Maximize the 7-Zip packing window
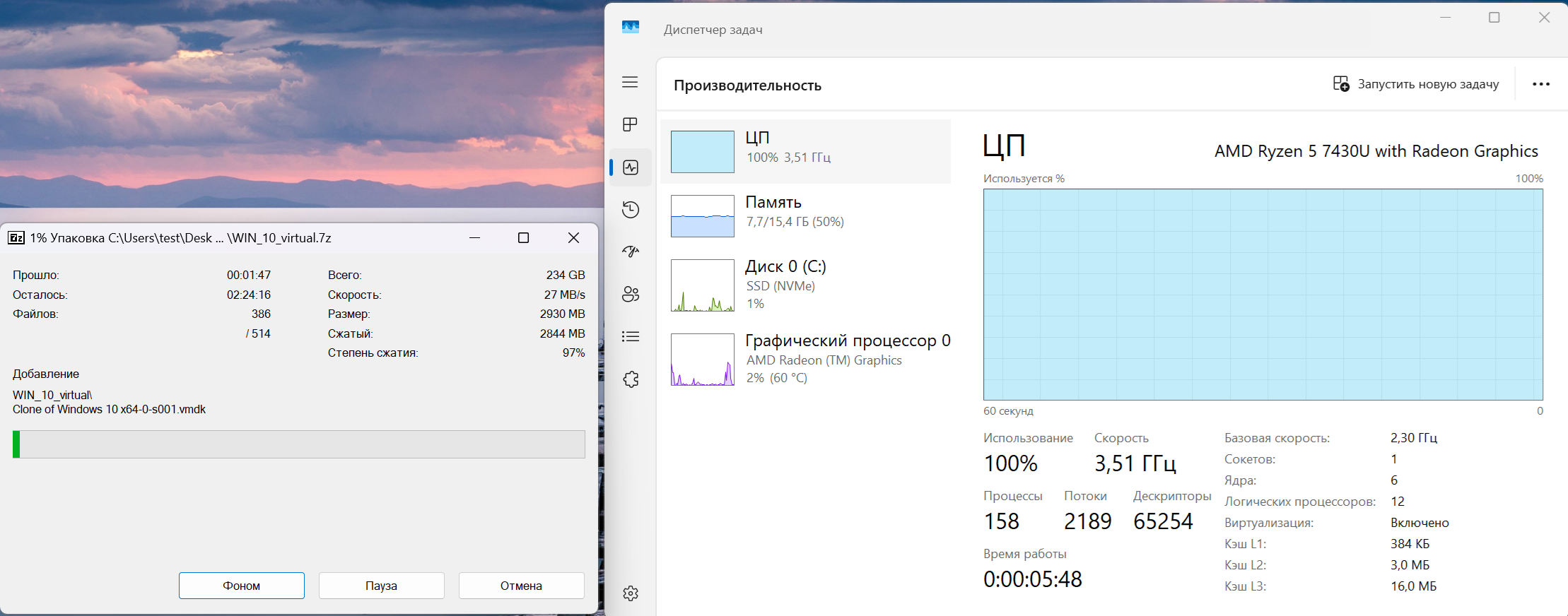The height and width of the screenshot is (616, 1568). pyautogui.click(x=524, y=238)
